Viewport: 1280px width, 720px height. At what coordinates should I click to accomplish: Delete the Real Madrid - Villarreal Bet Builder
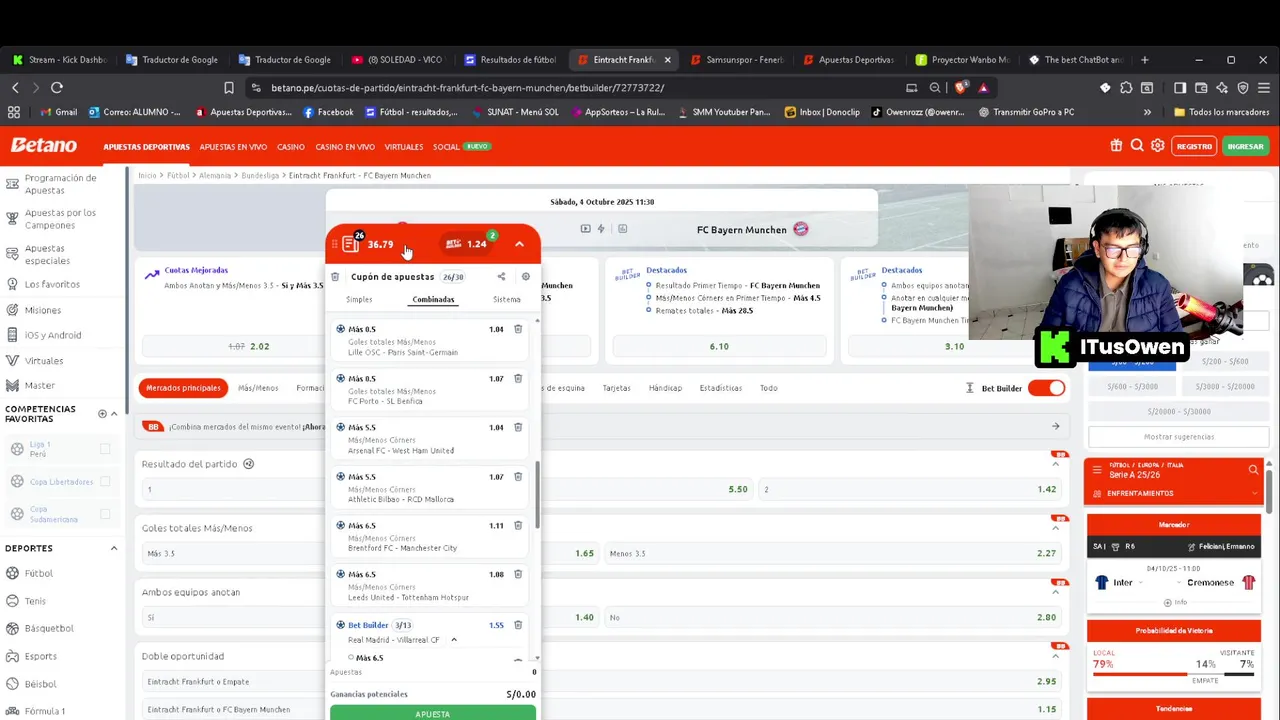[518, 625]
